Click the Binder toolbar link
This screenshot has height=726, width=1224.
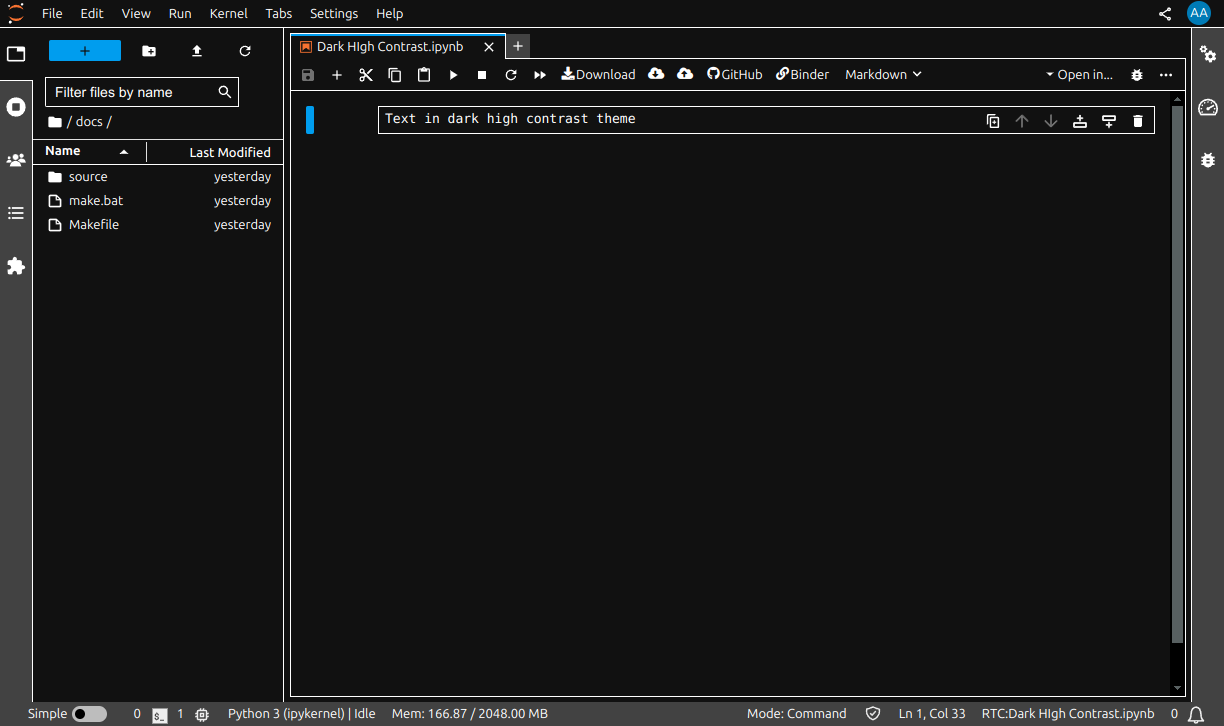tap(803, 74)
